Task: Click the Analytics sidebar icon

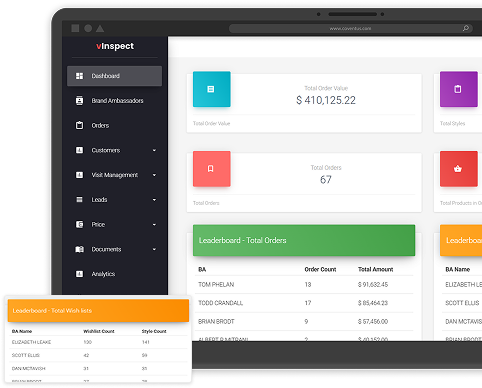Action: click(79, 274)
